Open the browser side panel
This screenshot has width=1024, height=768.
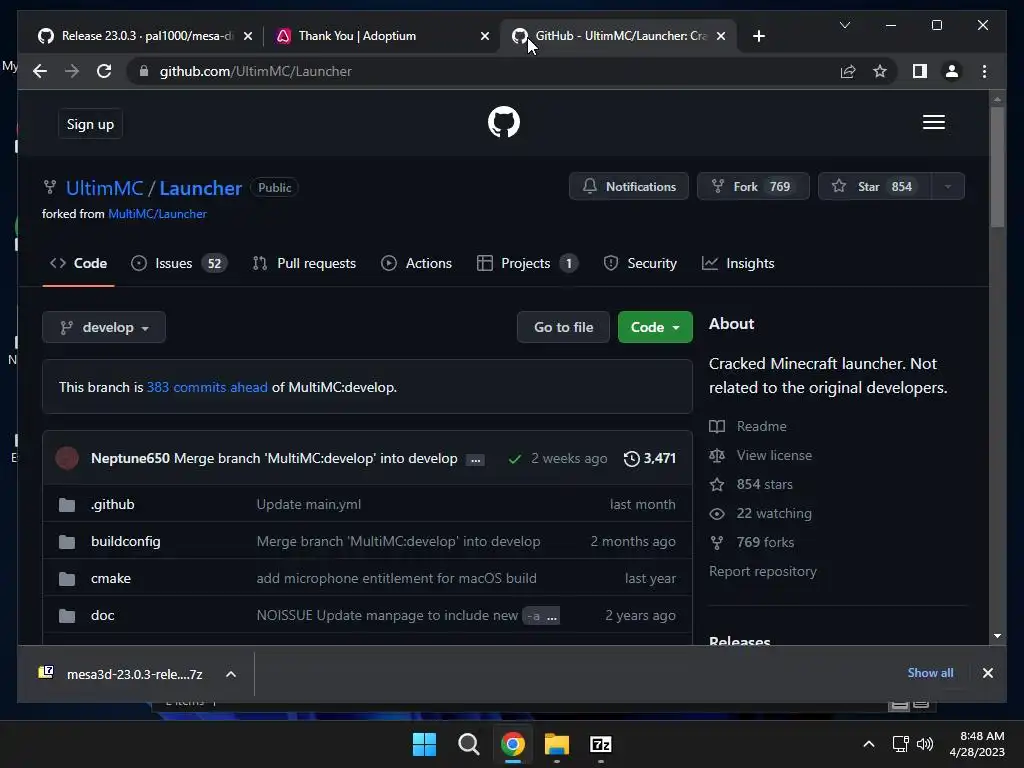[x=920, y=71]
